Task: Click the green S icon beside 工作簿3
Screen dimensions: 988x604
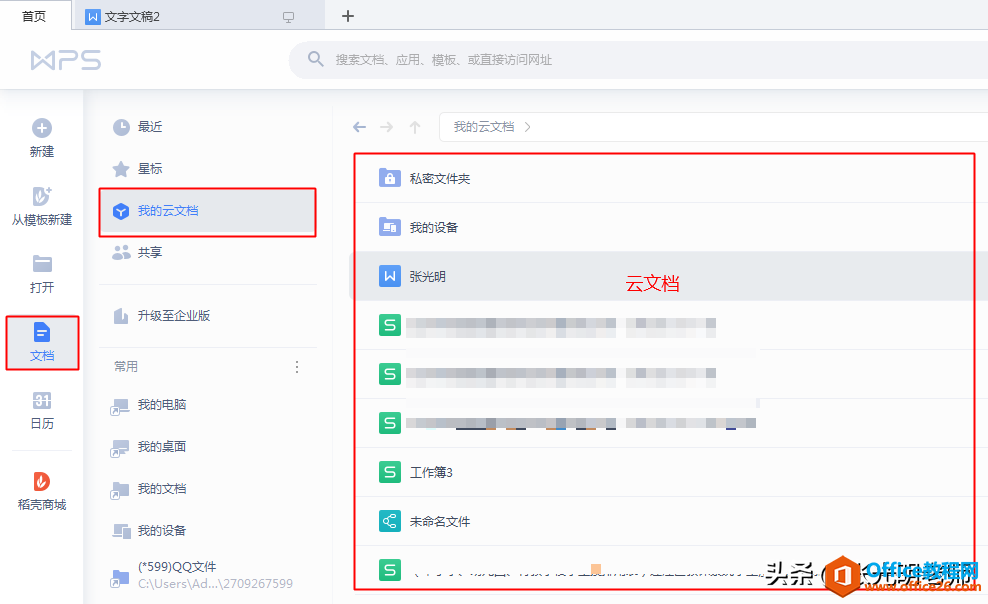Action: tap(389, 472)
